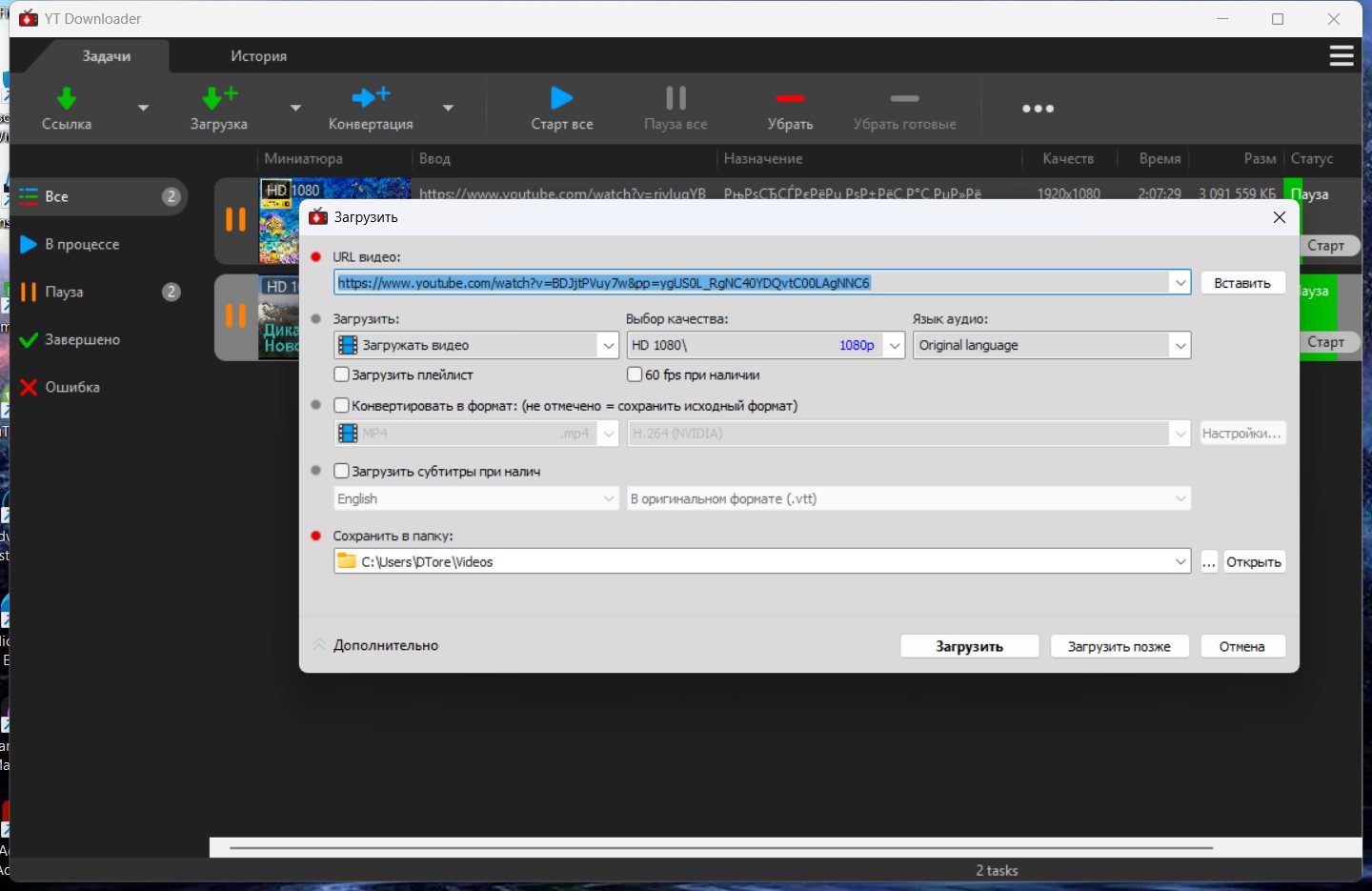The height and width of the screenshot is (891, 1372).
Task: Click the URL видео input field
Action: (x=751, y=283)
